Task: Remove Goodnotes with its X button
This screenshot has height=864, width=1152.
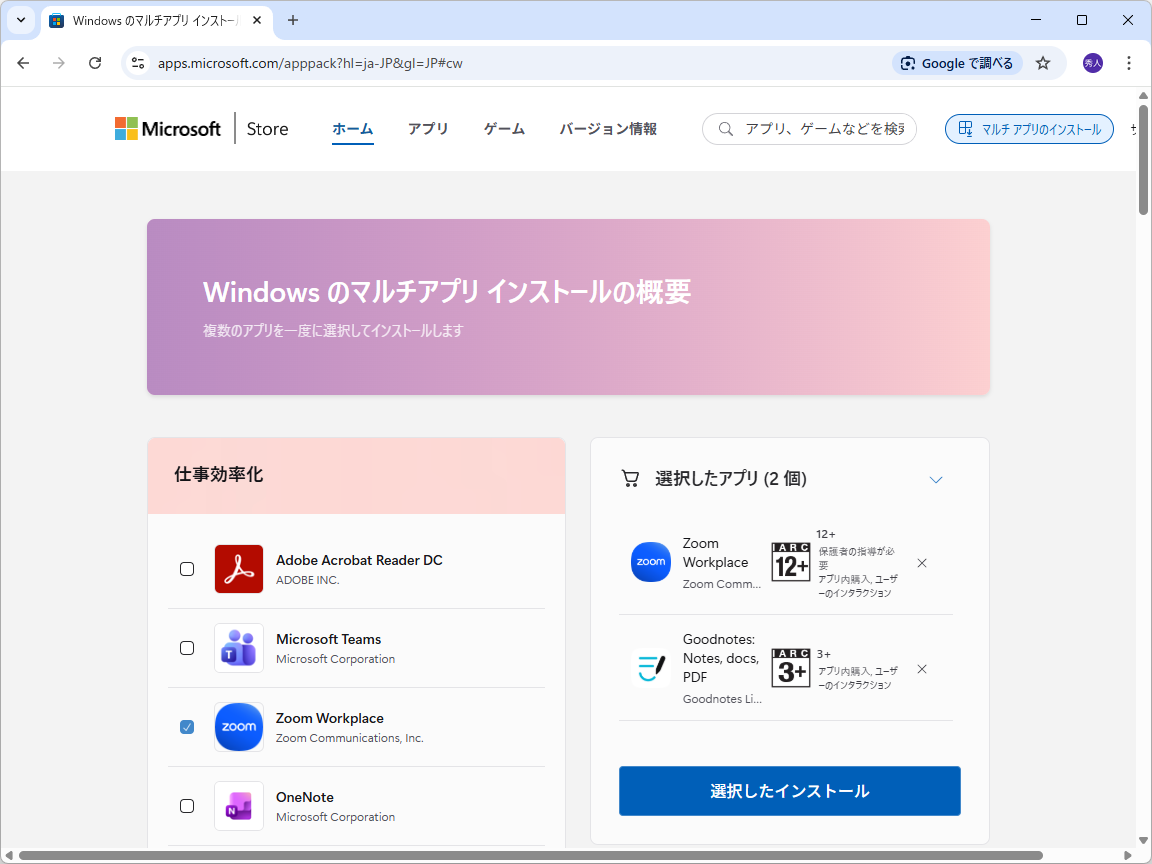Action: (x=921, y=668)
